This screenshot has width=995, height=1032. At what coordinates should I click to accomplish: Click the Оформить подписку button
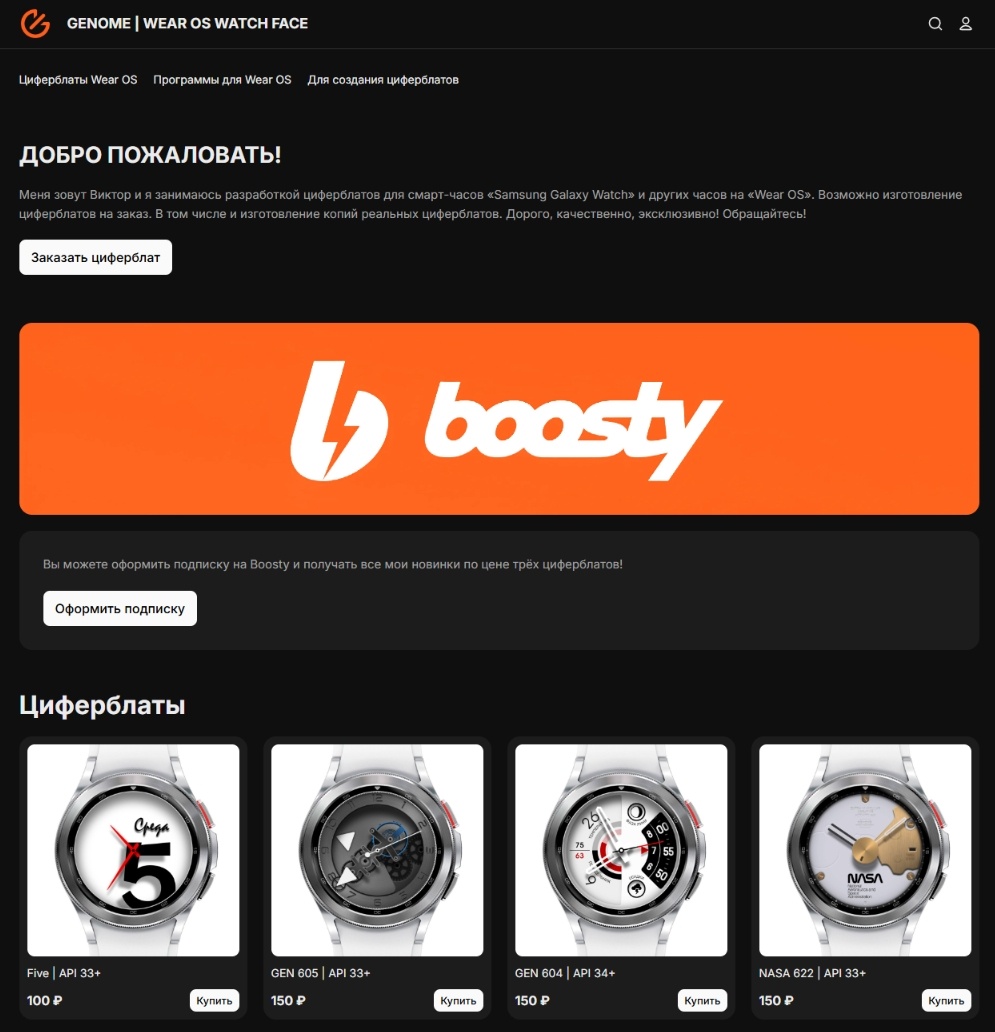tap(120, 609)
